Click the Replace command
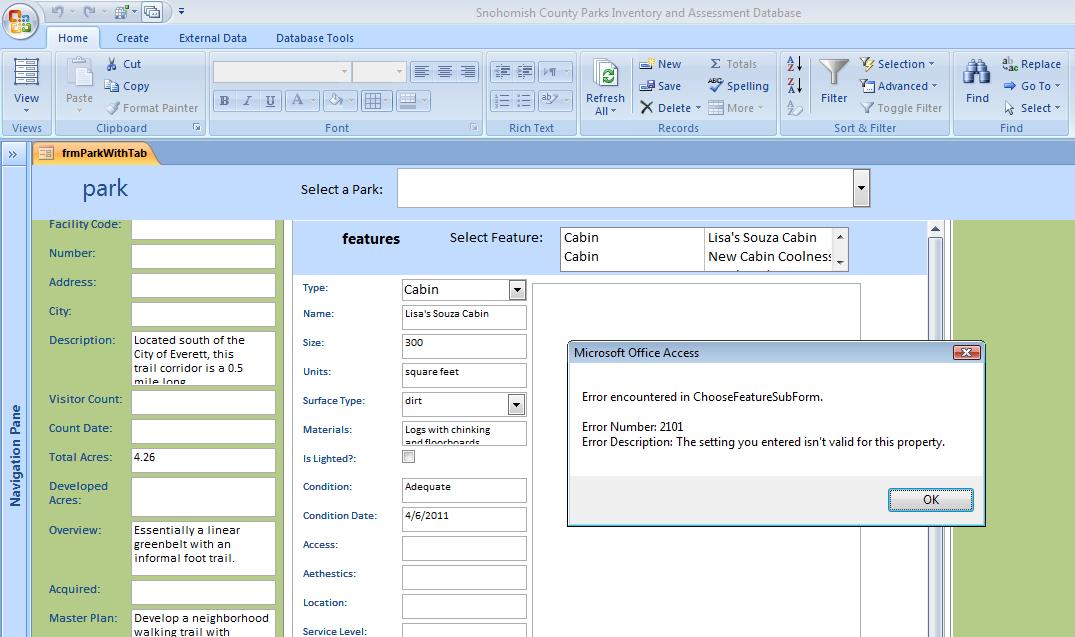The height and width of the screenshot is (637, 1075). click(x=1032, y=64)
